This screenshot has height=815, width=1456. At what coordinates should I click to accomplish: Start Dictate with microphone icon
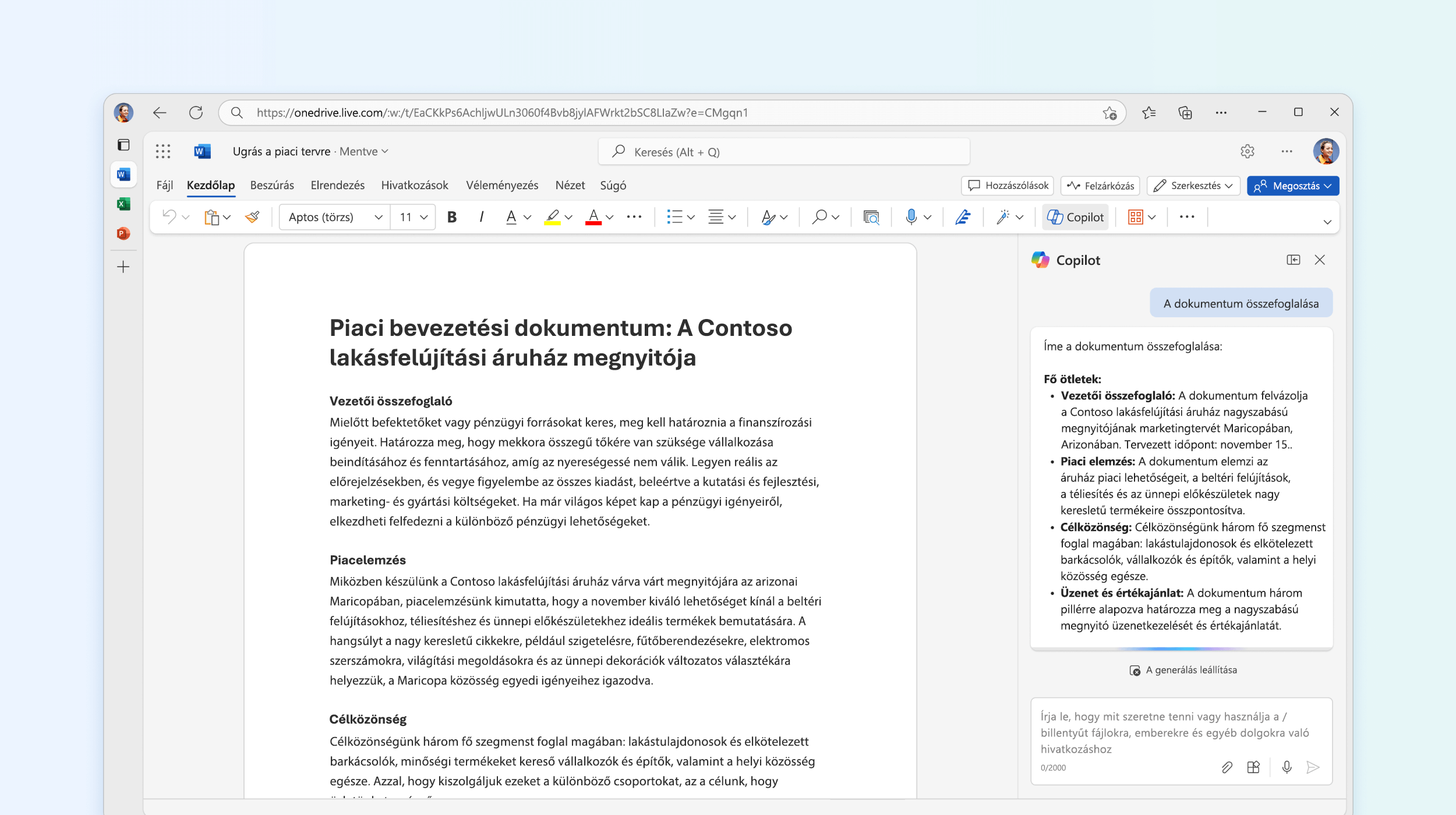click(x=911, y=217)
